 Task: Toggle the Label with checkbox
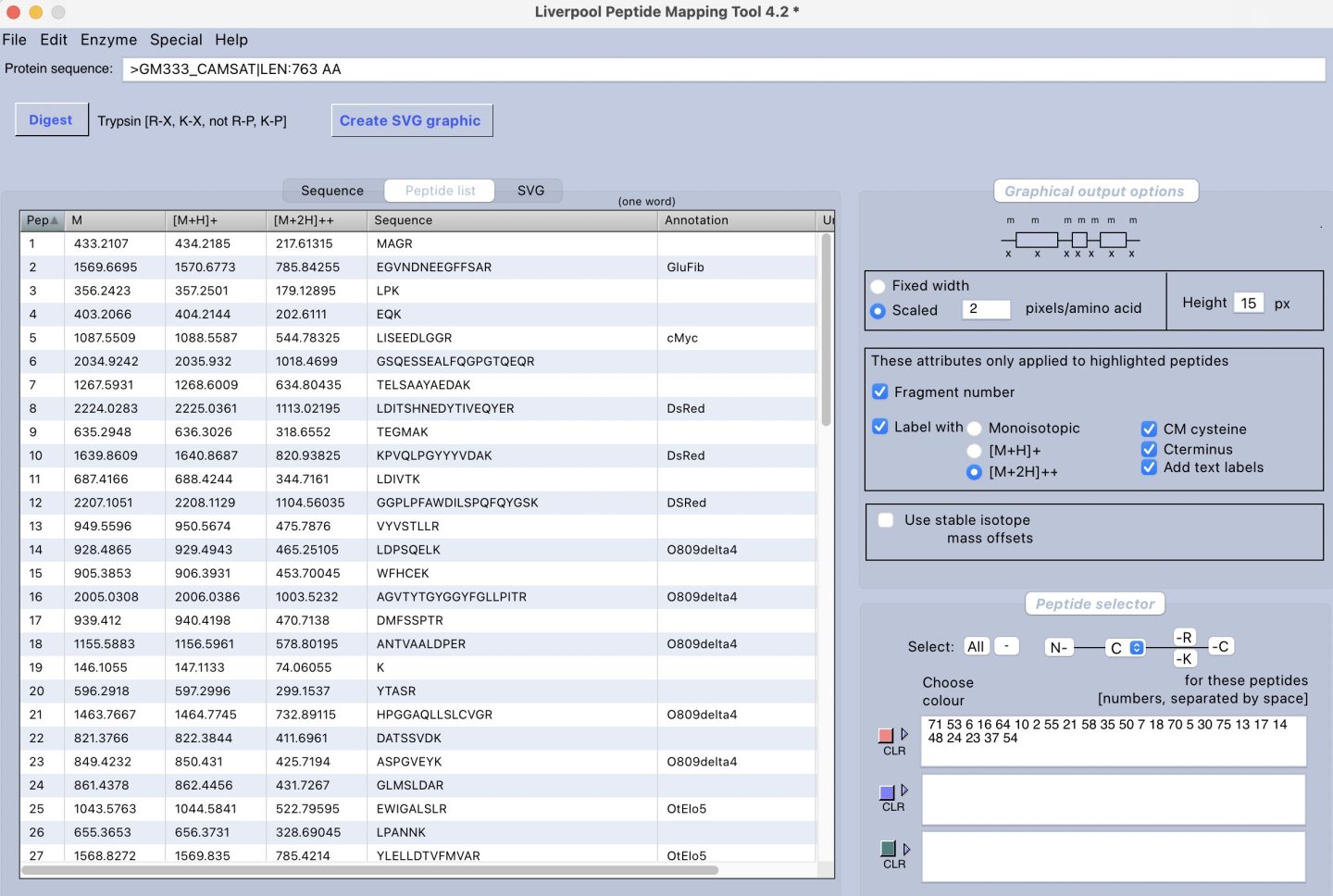pyautogui.click(x=880, y=427)
